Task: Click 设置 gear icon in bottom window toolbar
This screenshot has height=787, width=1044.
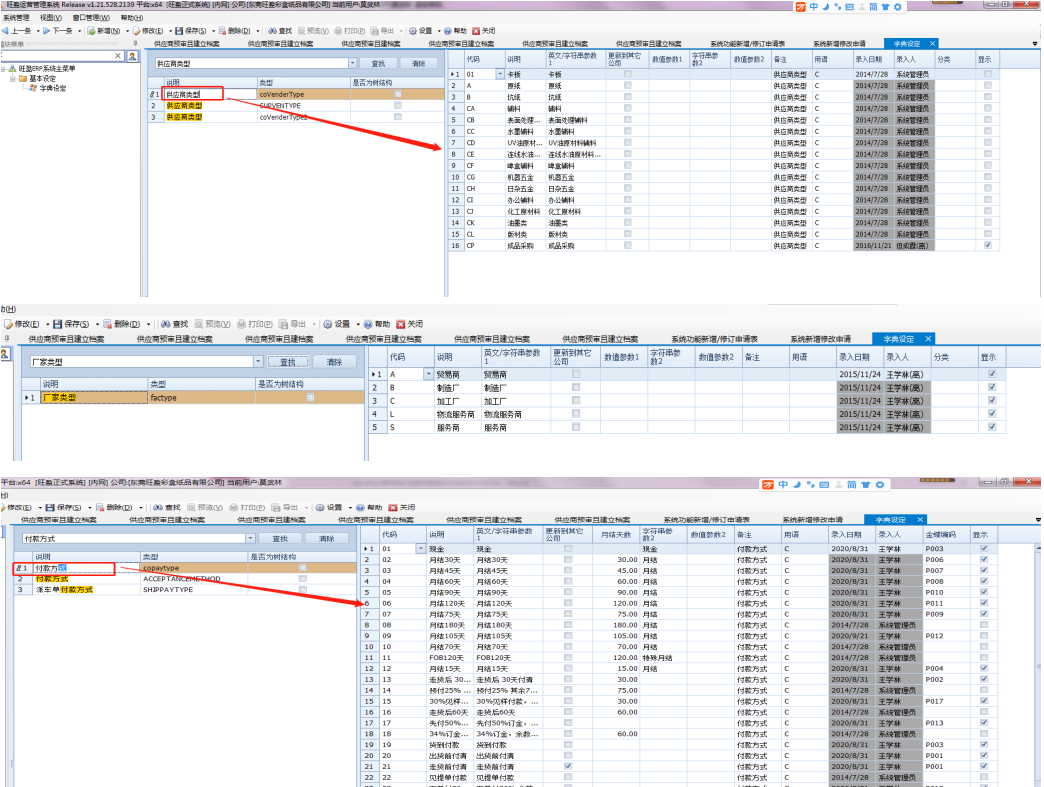Action: pos(320,507)
